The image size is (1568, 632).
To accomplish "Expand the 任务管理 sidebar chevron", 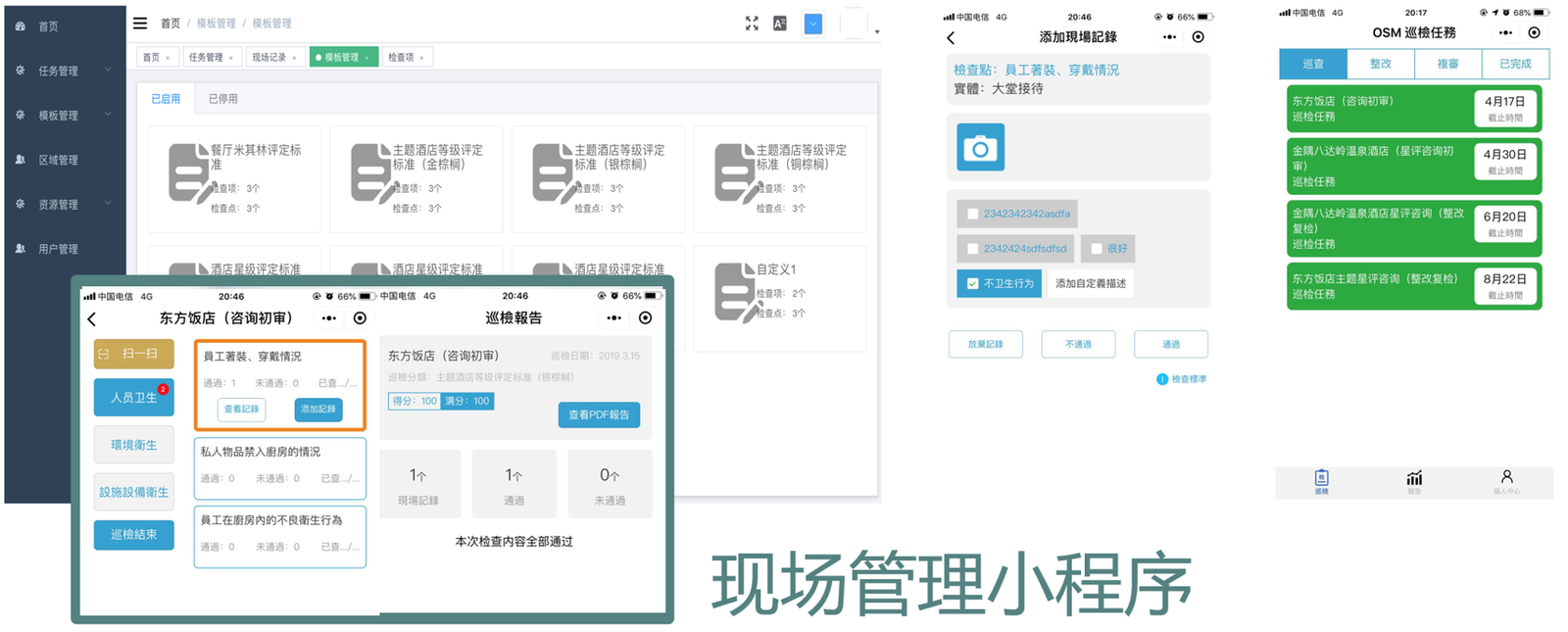I will [108, 70].
